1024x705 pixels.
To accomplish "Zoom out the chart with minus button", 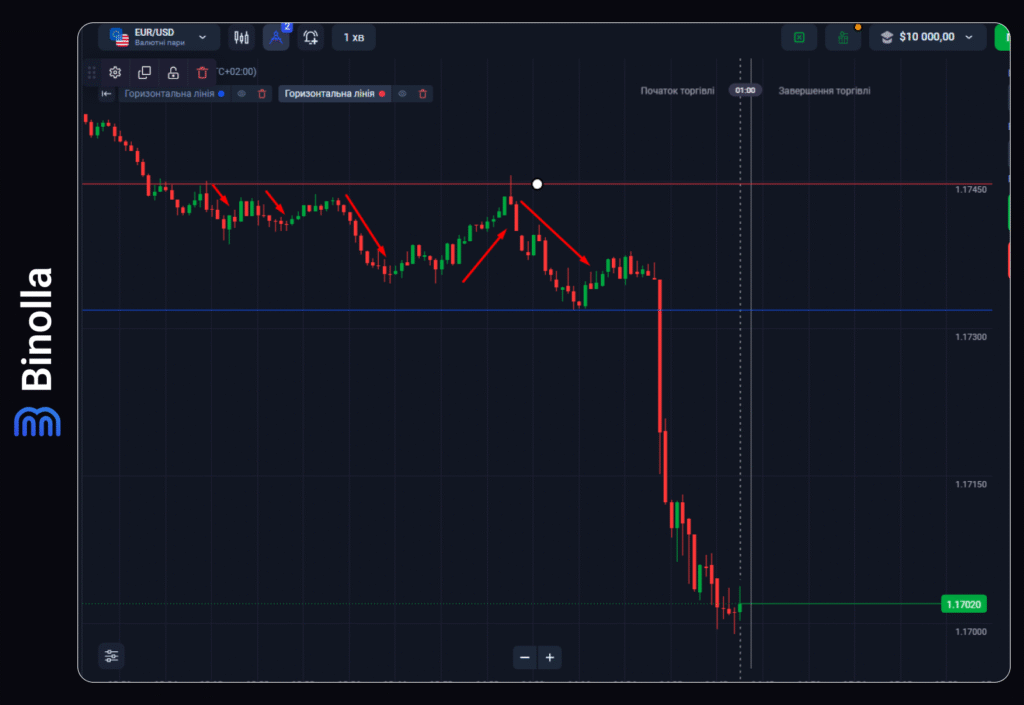I will pyautogui.click(x=525, y=658).
